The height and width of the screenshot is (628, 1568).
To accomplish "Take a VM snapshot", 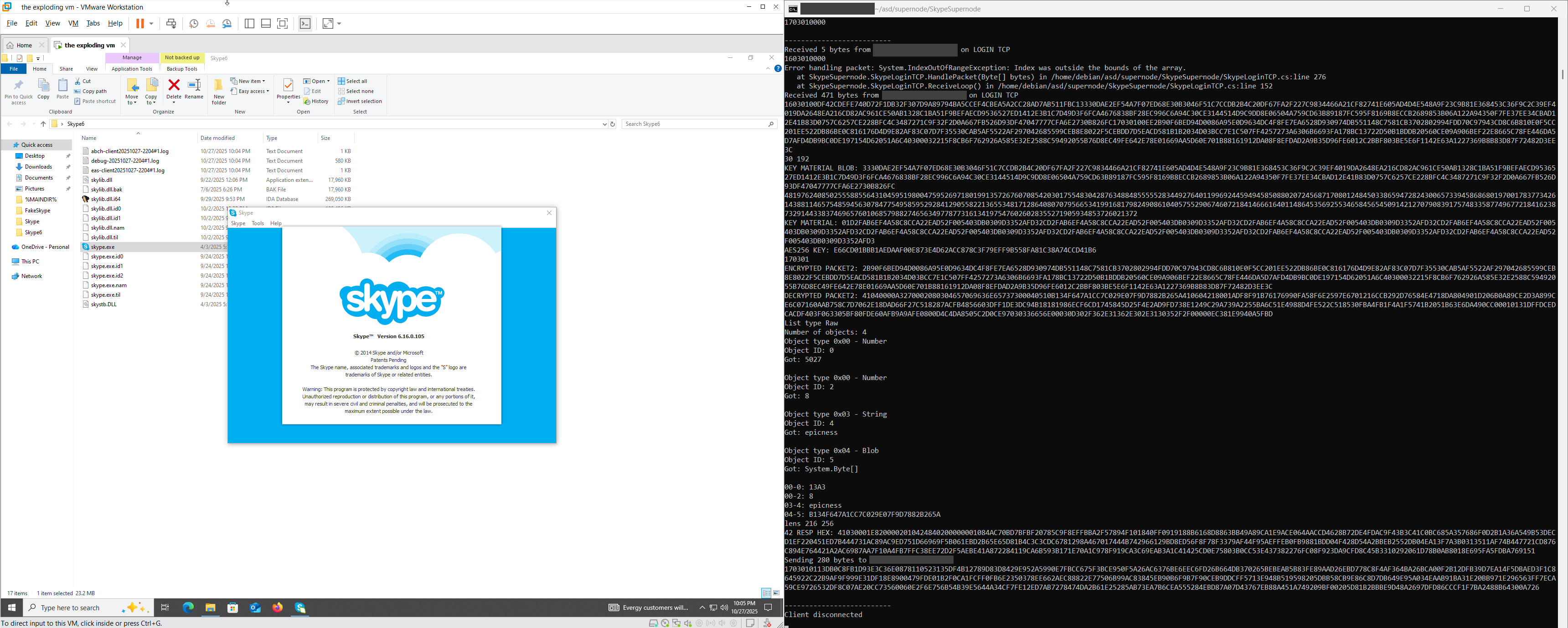I will pos(194,23).
